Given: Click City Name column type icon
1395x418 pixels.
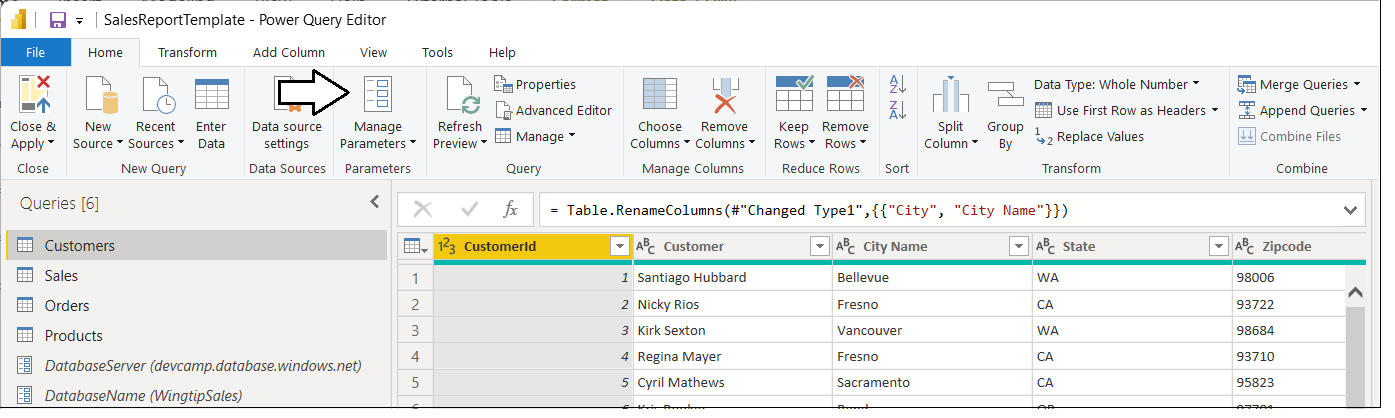Looking at the screenshot, I should [845, 246].
